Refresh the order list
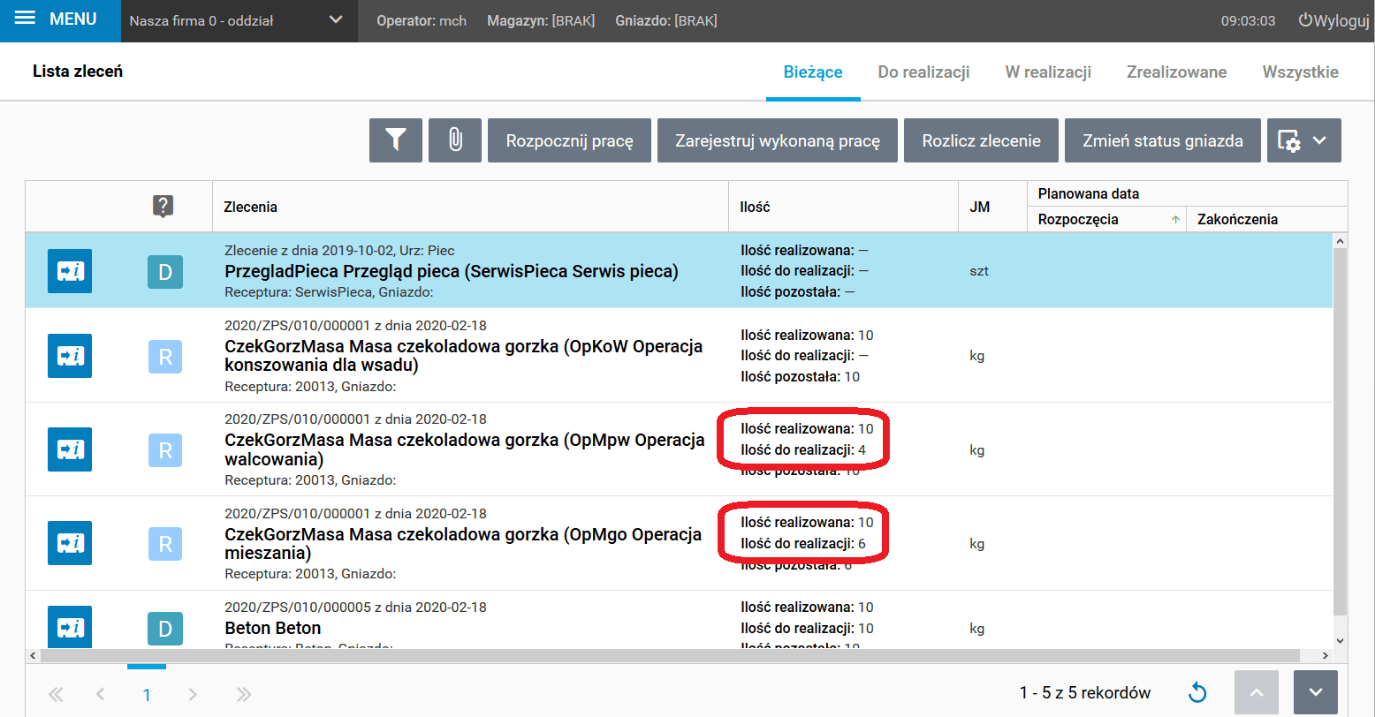1375x717 pixels. tap(1197, 693)
